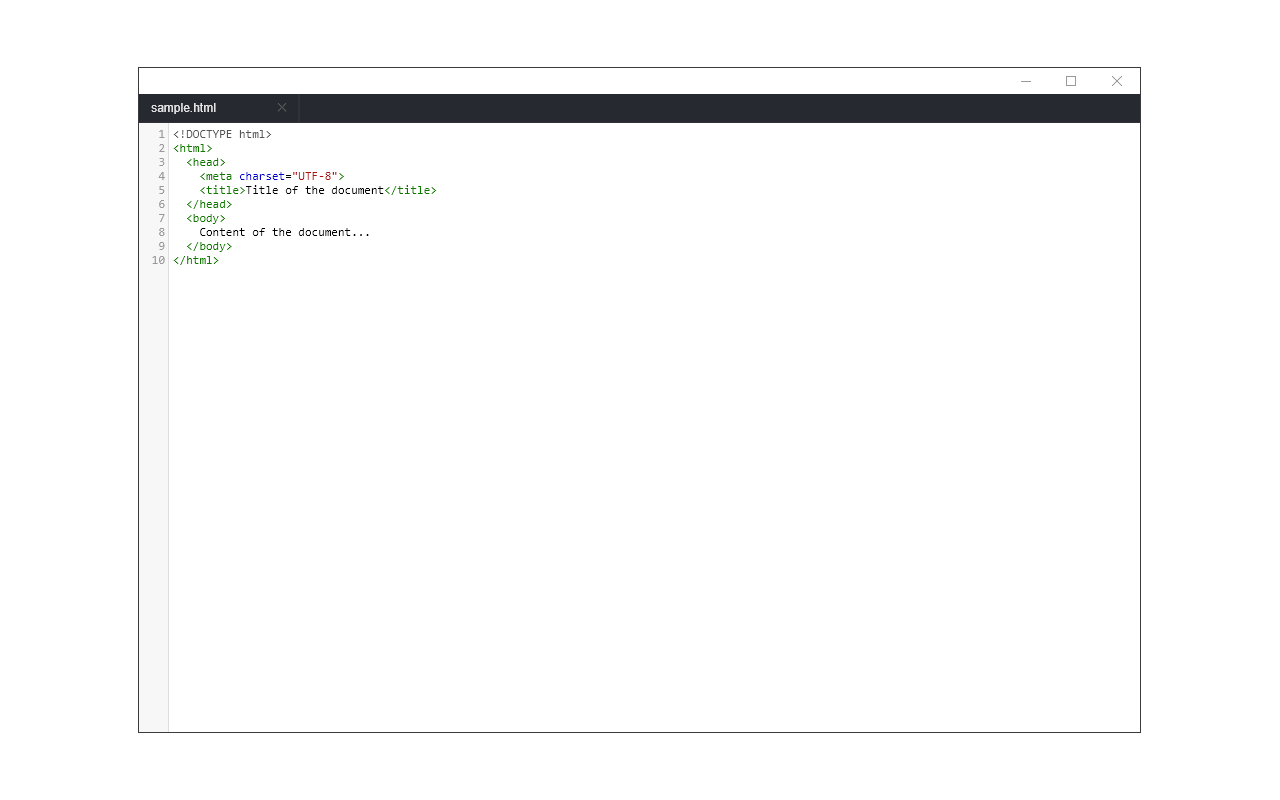Click the opening body tag
The image size is (1280, 800).
[x=204, y=217]
